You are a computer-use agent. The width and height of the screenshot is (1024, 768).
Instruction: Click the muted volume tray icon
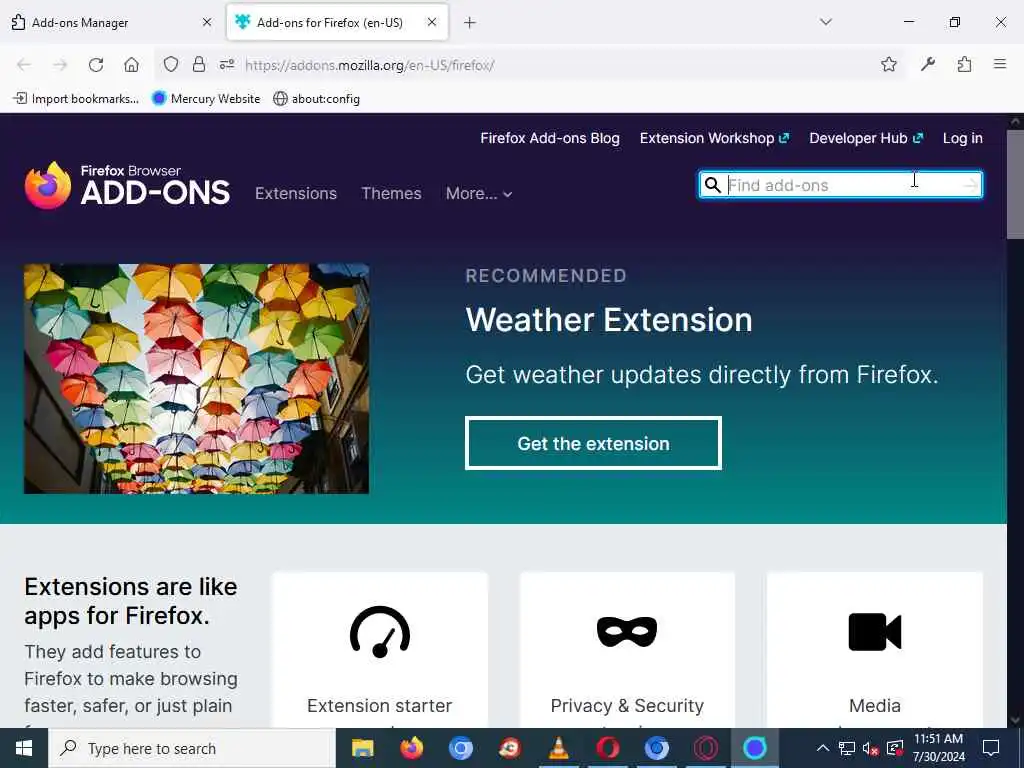pos(871,748)
